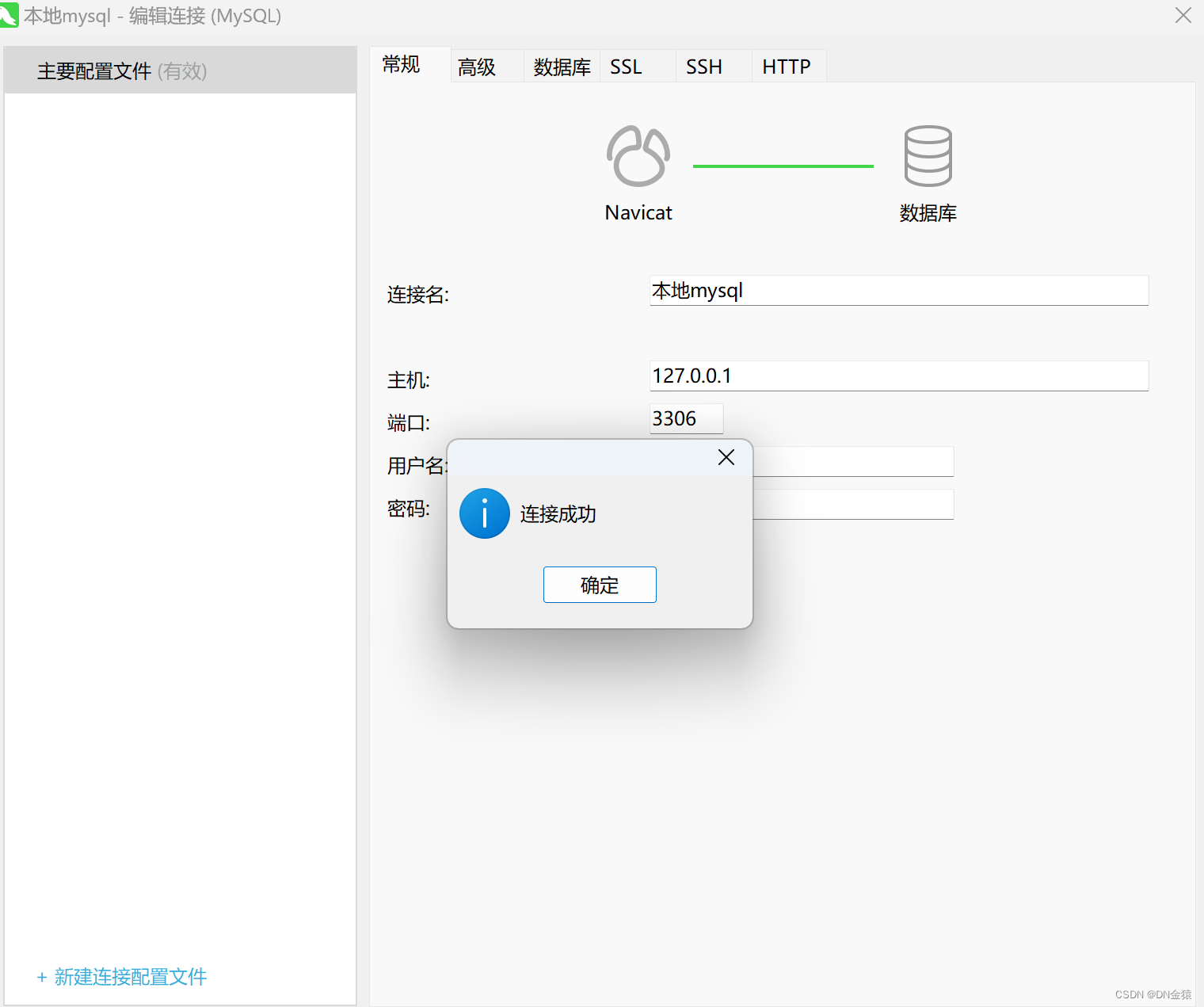This screenshot has width=1204, height=1007.
Task: Switch to the SSL tab
Action: [x=638, y=67]
